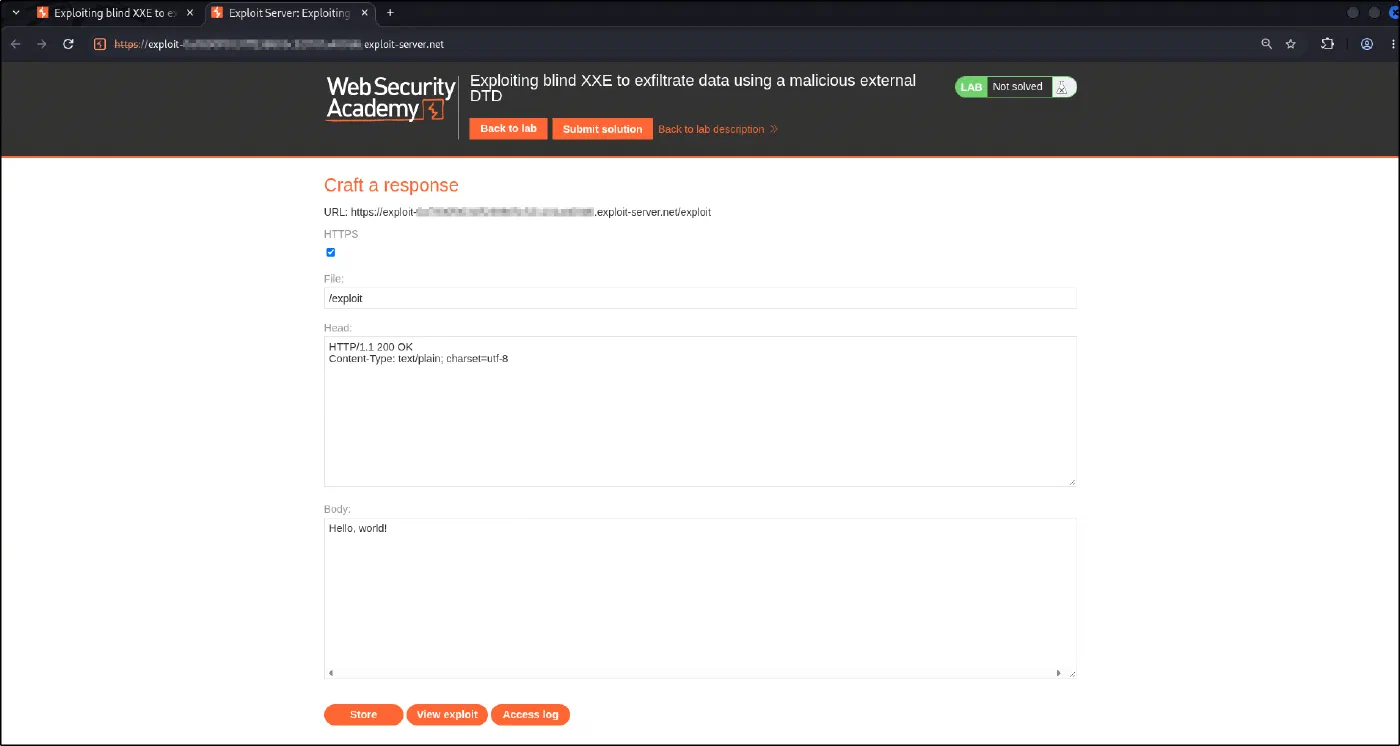Click the 'Craft a response' heading
Image resolution: width=1400 pixels, height=746 pixels.
(x=391, y=185)
